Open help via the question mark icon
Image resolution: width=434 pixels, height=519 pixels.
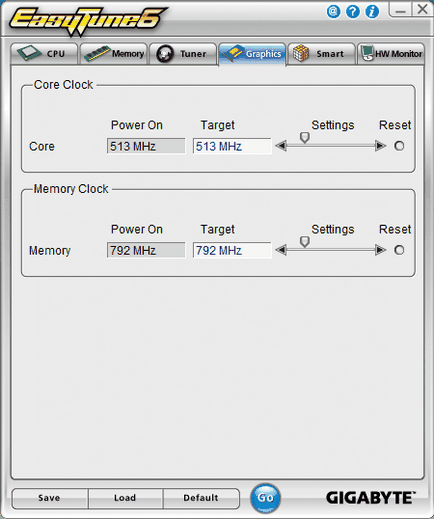(353, 12)
